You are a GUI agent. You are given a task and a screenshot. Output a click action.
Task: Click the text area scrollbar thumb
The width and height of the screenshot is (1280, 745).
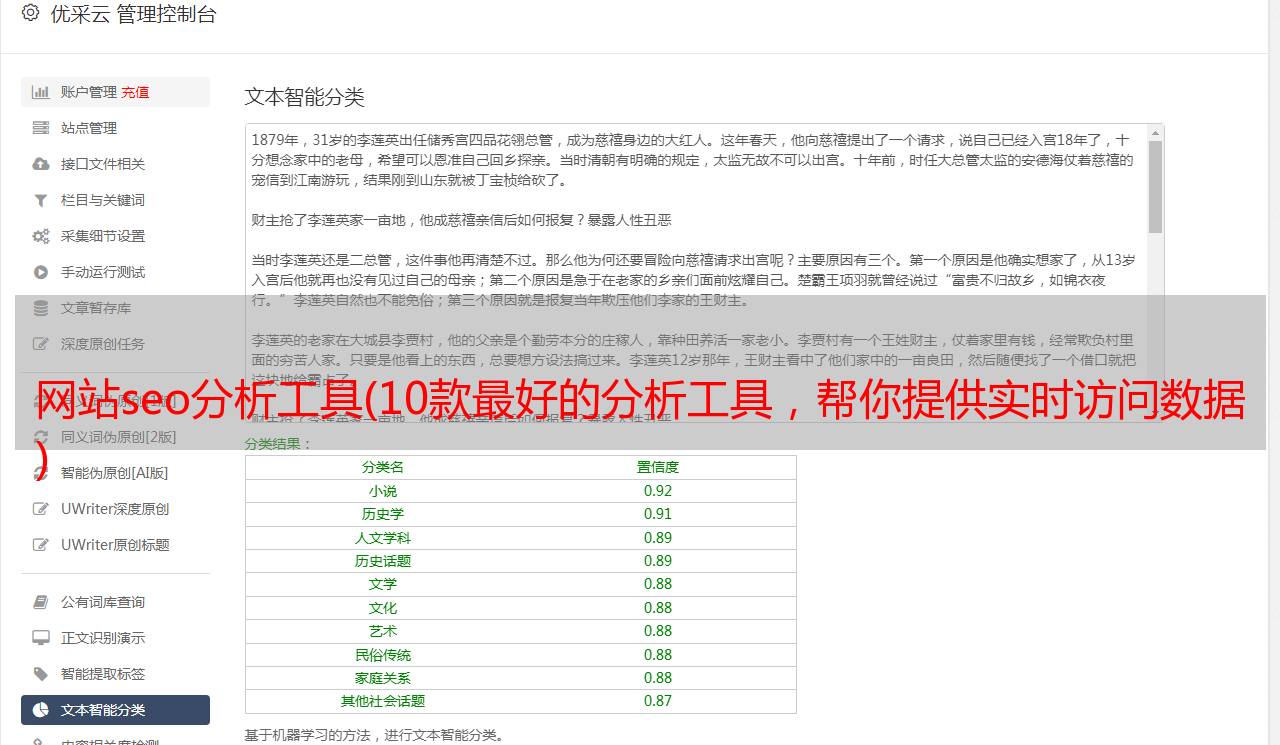click(x=1155, y=187)
